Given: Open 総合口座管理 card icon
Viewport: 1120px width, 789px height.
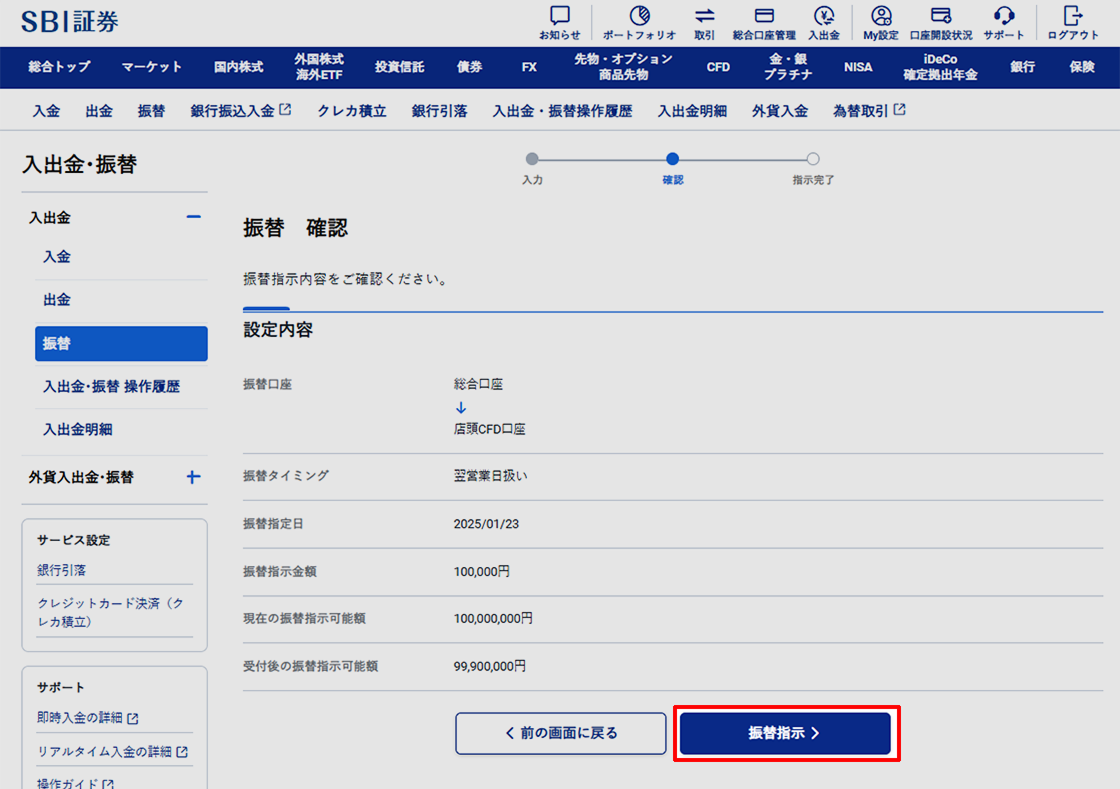Looking at the screenshot, I should [764, 17].
